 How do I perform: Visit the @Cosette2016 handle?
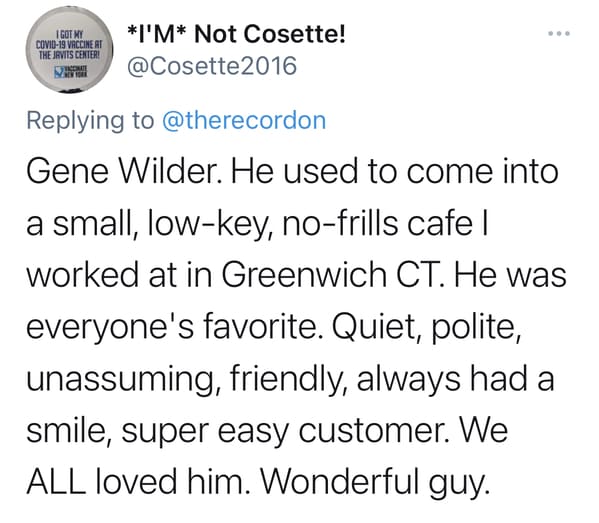tap(211, 66)
